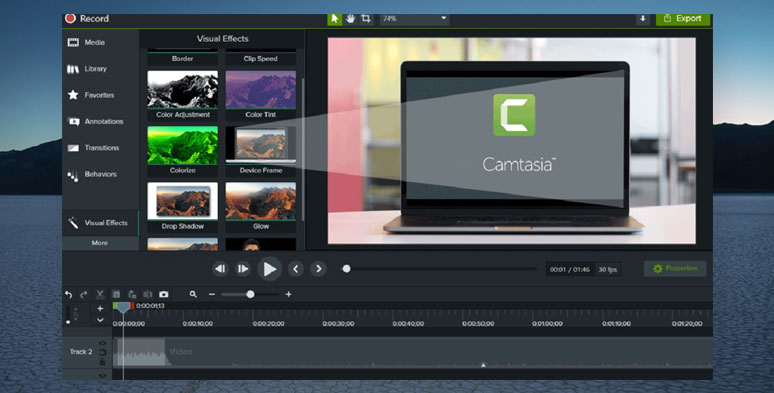This screenshot has width=774, height=393.
Task: Collapse tracks with the timeline chevron down
Action: tap(100, 320)
